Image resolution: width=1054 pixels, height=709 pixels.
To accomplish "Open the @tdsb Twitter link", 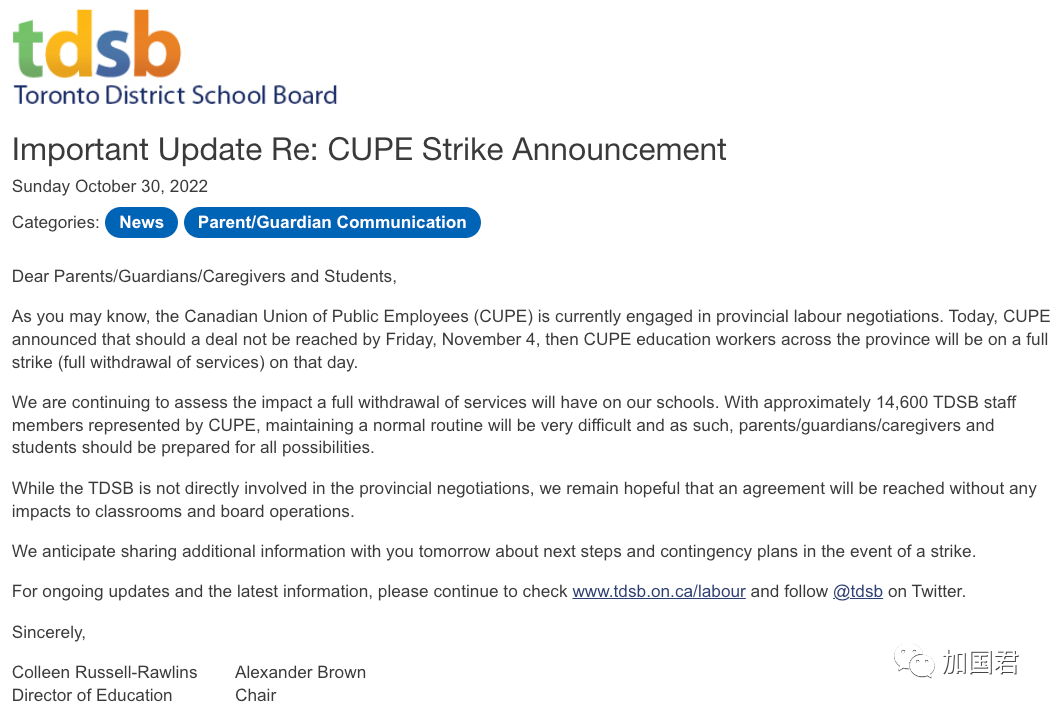I will tap(857, 591).
